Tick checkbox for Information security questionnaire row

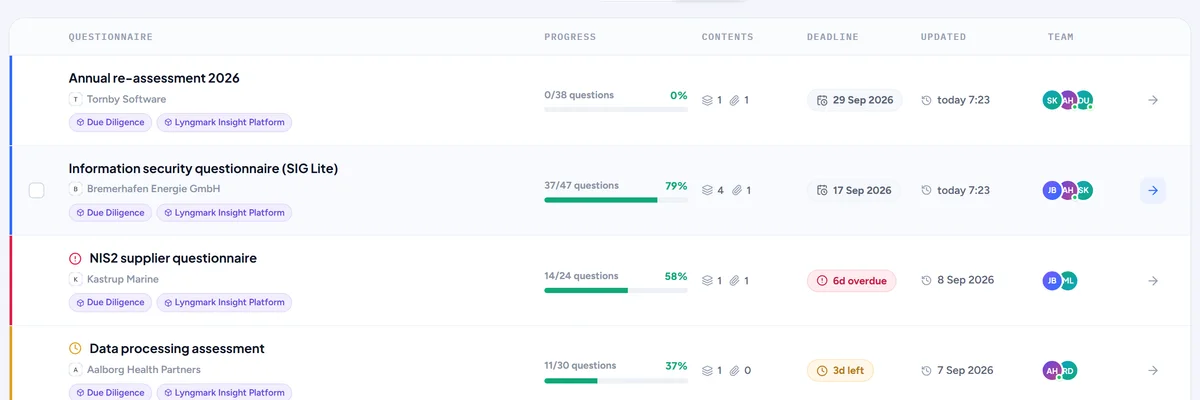36,190
